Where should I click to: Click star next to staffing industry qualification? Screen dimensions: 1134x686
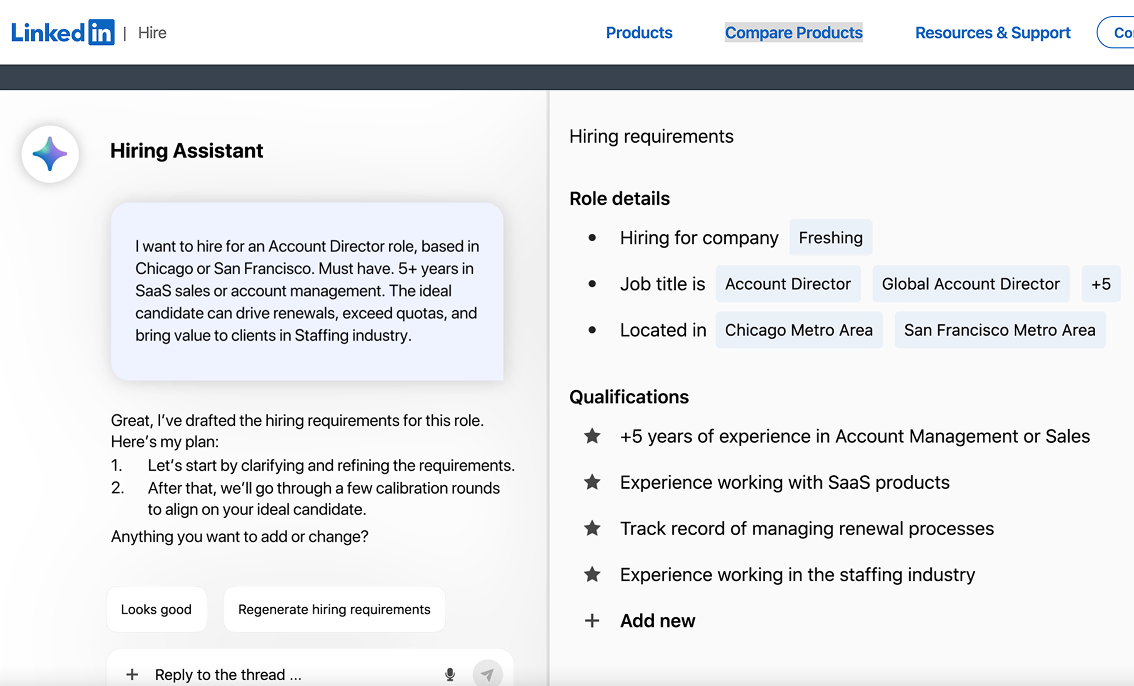pyautogui.click(x=592, y=575)
